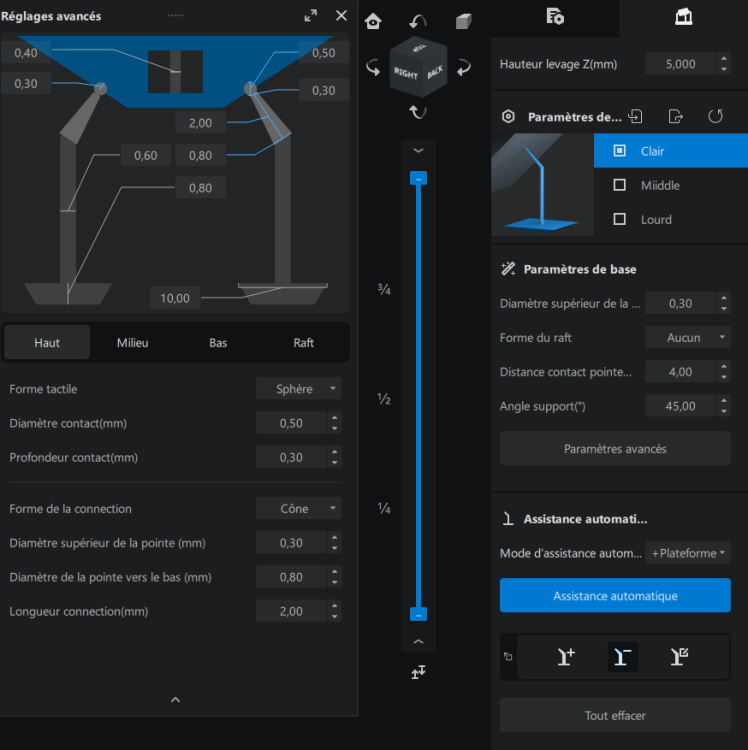Image resolution: width=748 pixels, height=750 pixels.
Task: Switch to the Raft tab
Action: pos(303,342)
